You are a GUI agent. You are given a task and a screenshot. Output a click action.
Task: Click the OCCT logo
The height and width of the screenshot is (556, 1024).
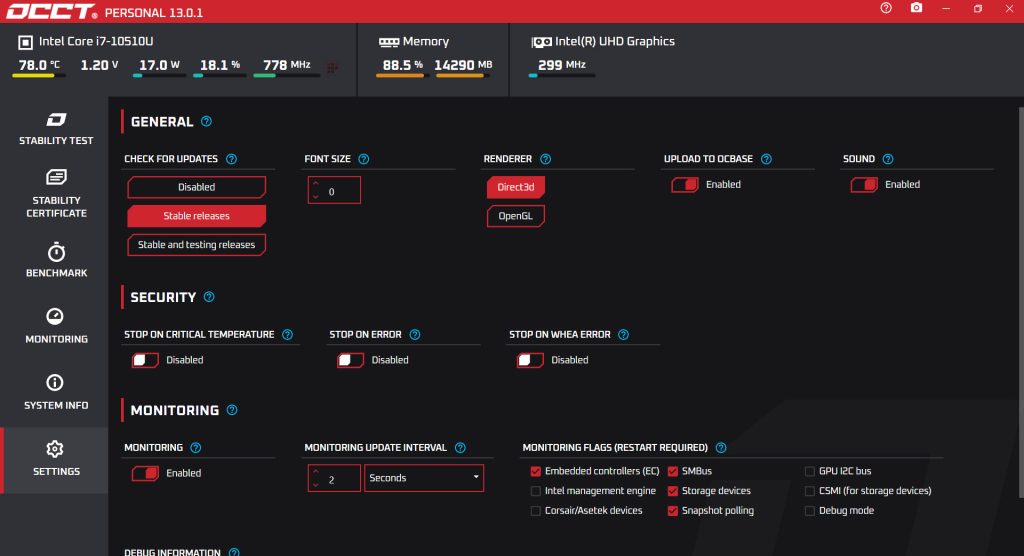click(51, 12)
